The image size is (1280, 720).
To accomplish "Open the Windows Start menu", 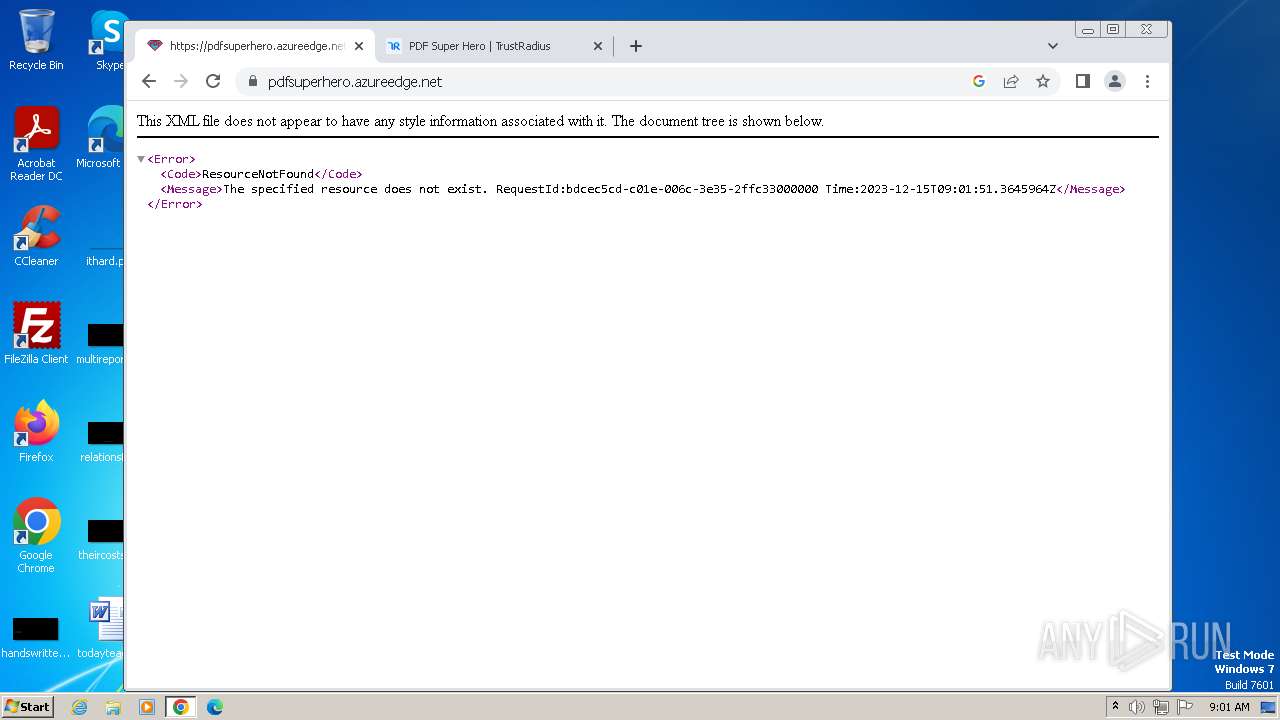I will pyautogui.click(x=28, y=707).
